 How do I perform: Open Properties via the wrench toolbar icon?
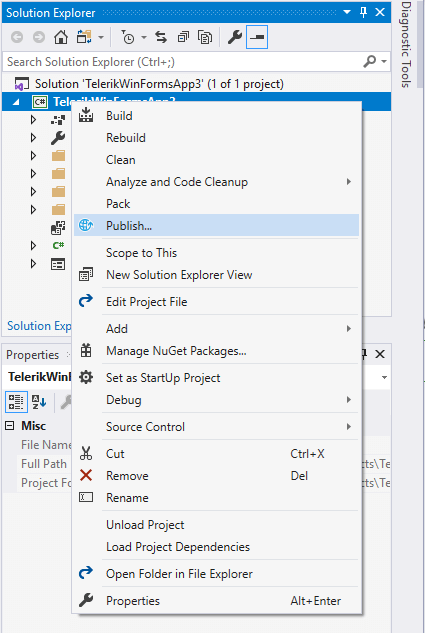234,38
